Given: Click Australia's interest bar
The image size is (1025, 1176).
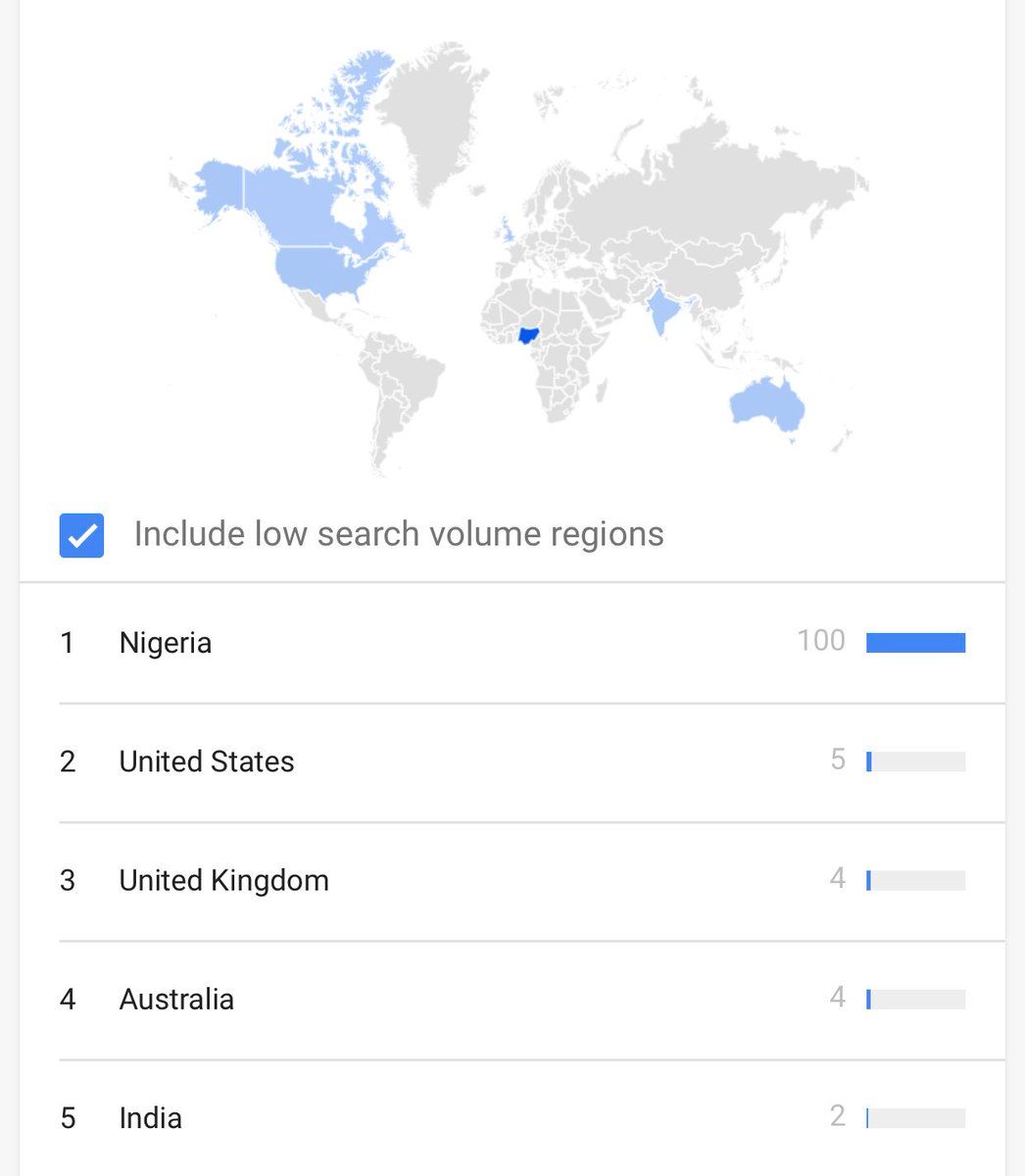Looking at the screenshot, I should [x=915, y=999].
